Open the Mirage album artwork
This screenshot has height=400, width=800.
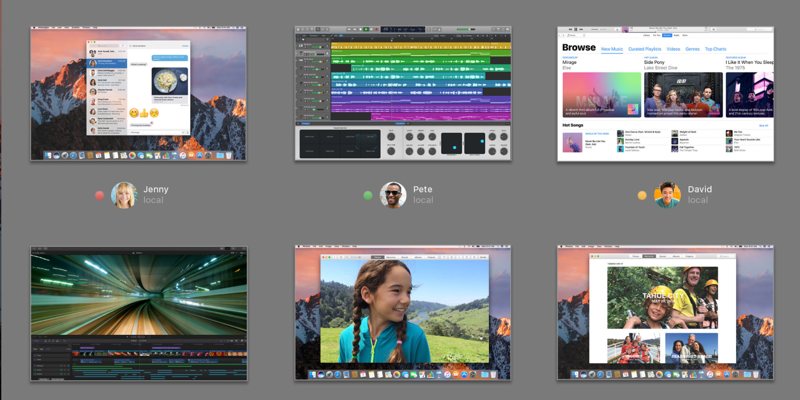click(600, 94)
